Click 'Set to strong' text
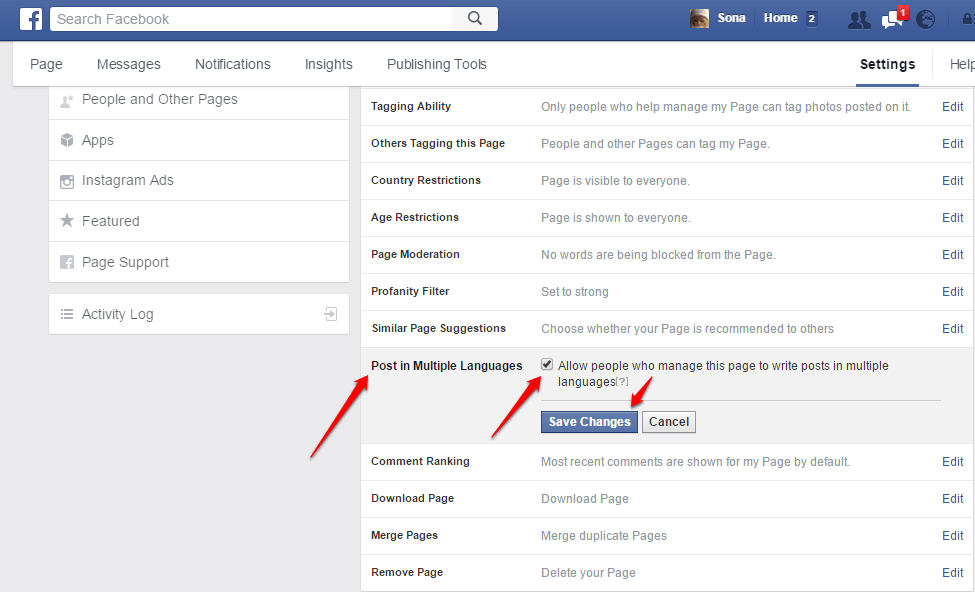The width and height of the screenshot is (975, 592). (575, 292)
